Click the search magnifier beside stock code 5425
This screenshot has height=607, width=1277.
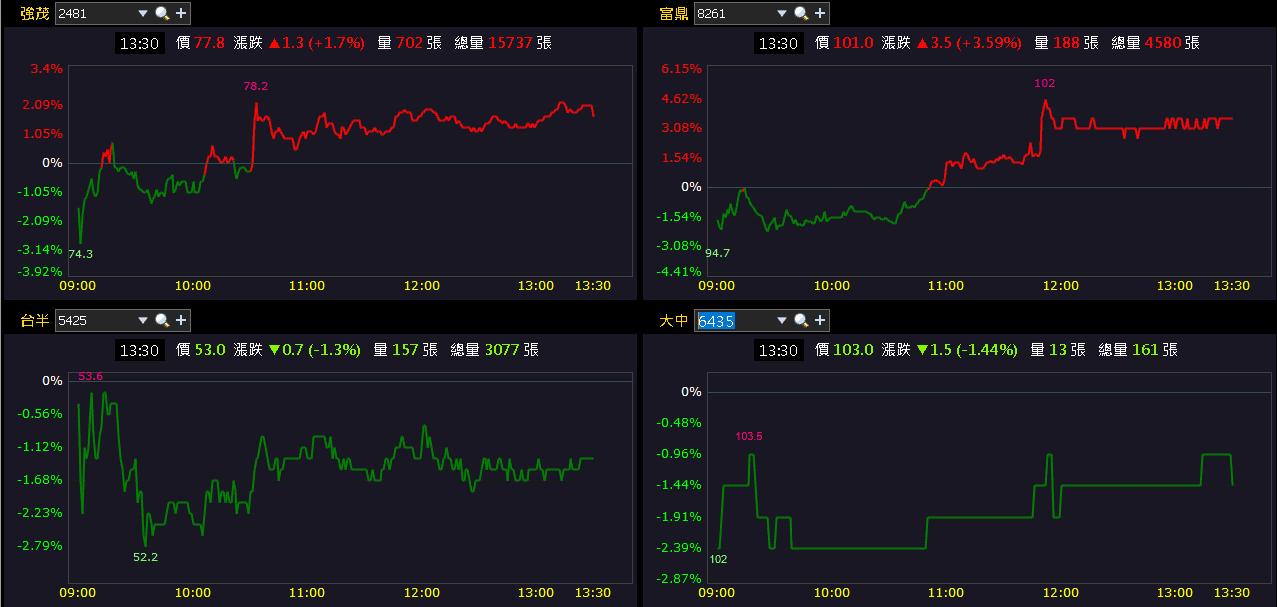click(x=161, y=320)
